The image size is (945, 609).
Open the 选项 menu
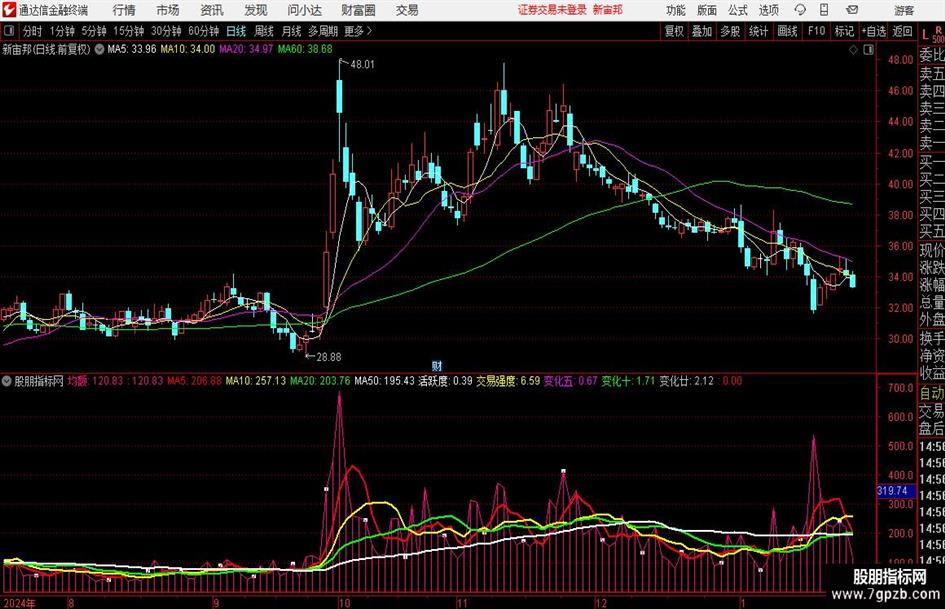768,10
